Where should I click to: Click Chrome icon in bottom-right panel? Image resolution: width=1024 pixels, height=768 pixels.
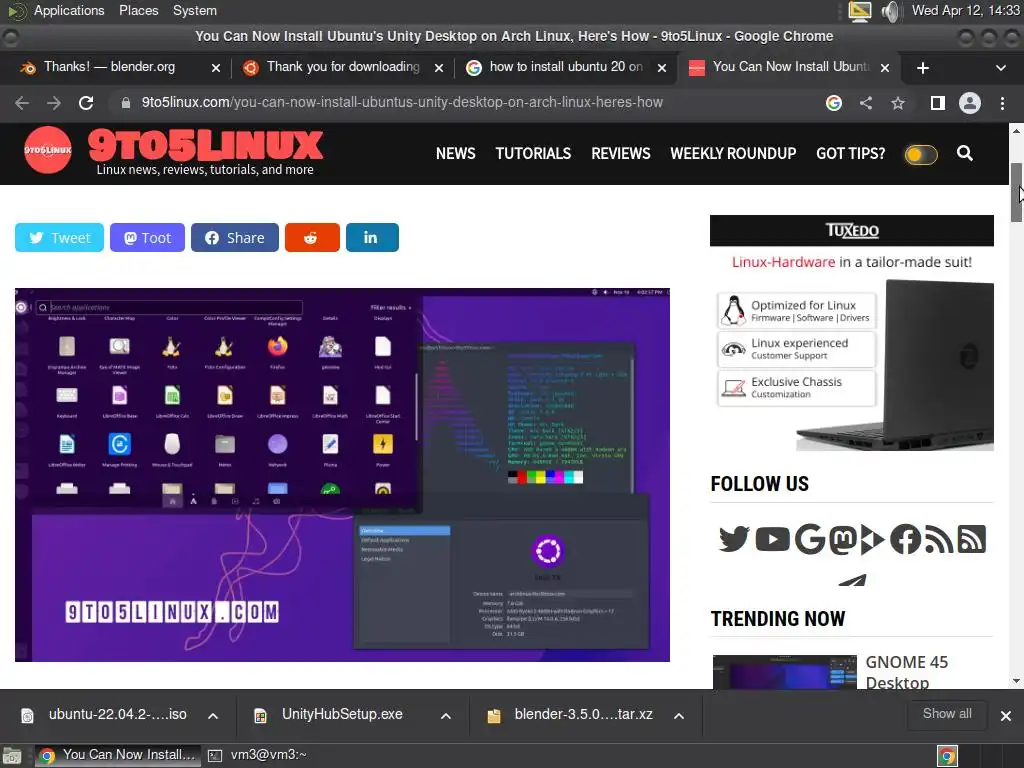tap(947, 756)
